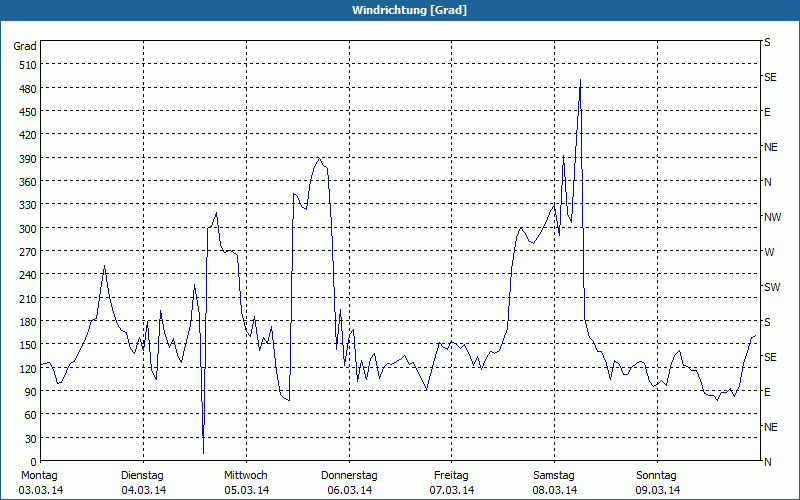Pick the 90 degree label on the left axis
800x500 pixels.
(28, 392)
